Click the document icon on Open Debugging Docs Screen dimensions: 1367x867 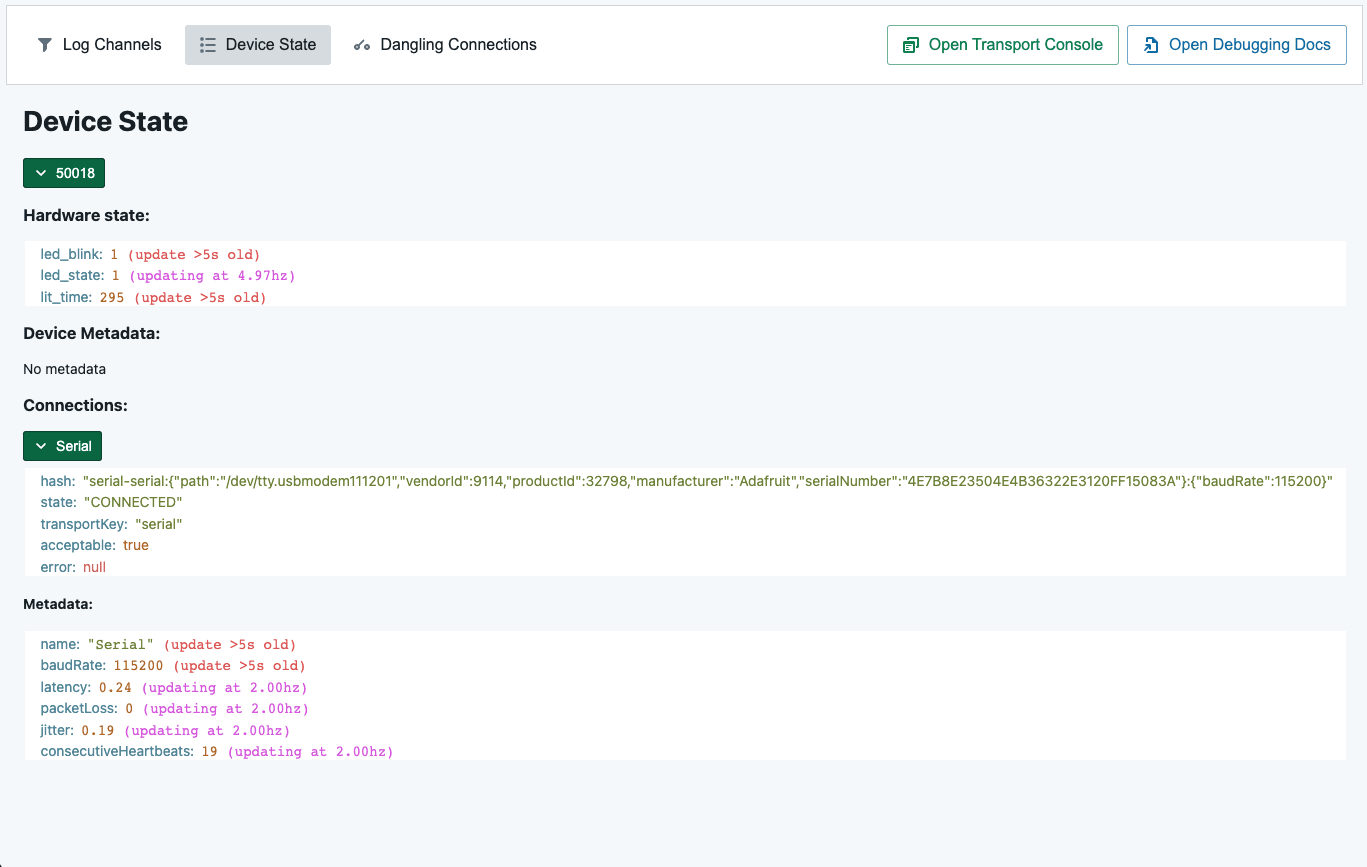[x=1151, y=45]
